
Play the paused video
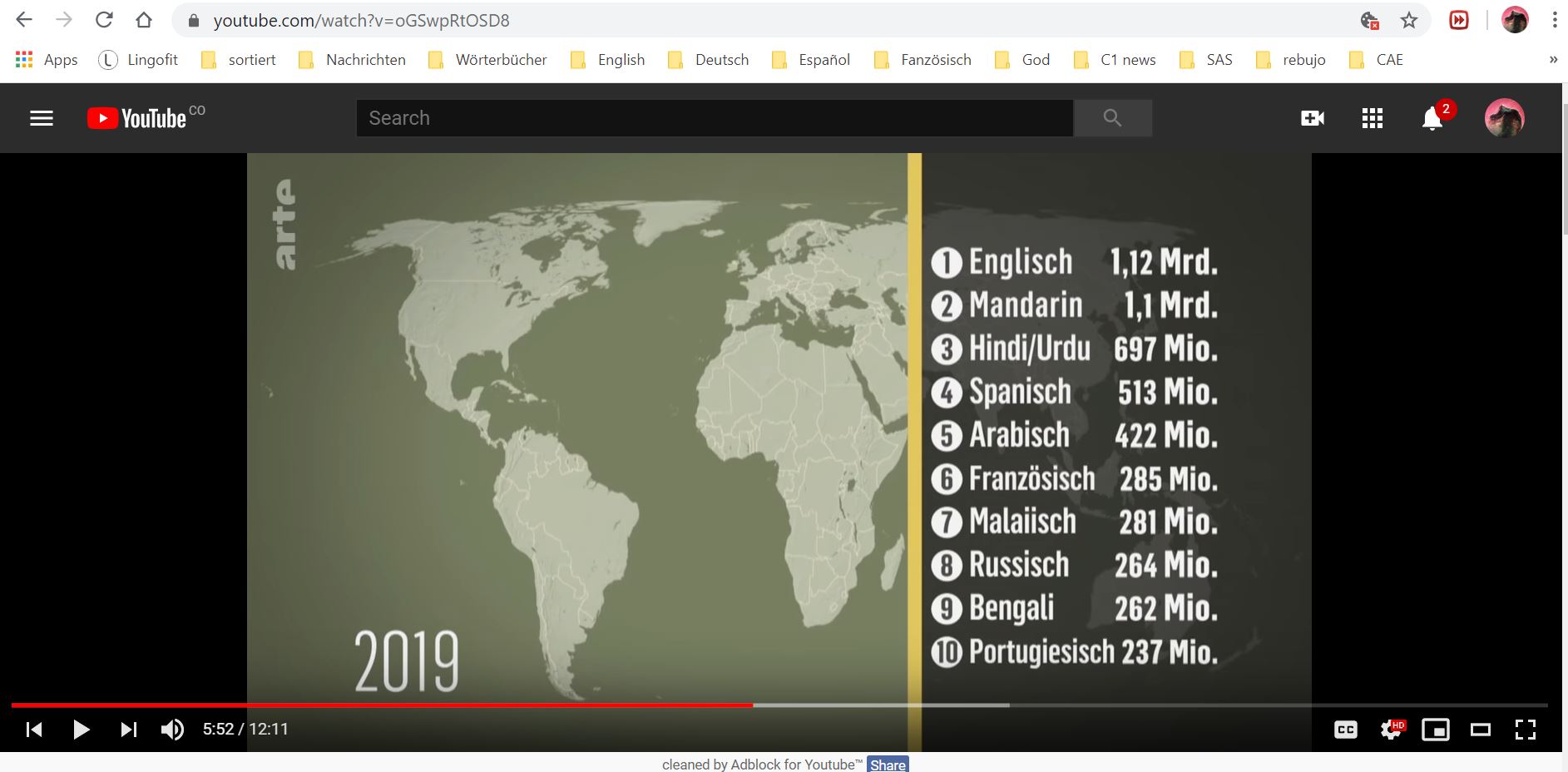[x=82, y=730]
